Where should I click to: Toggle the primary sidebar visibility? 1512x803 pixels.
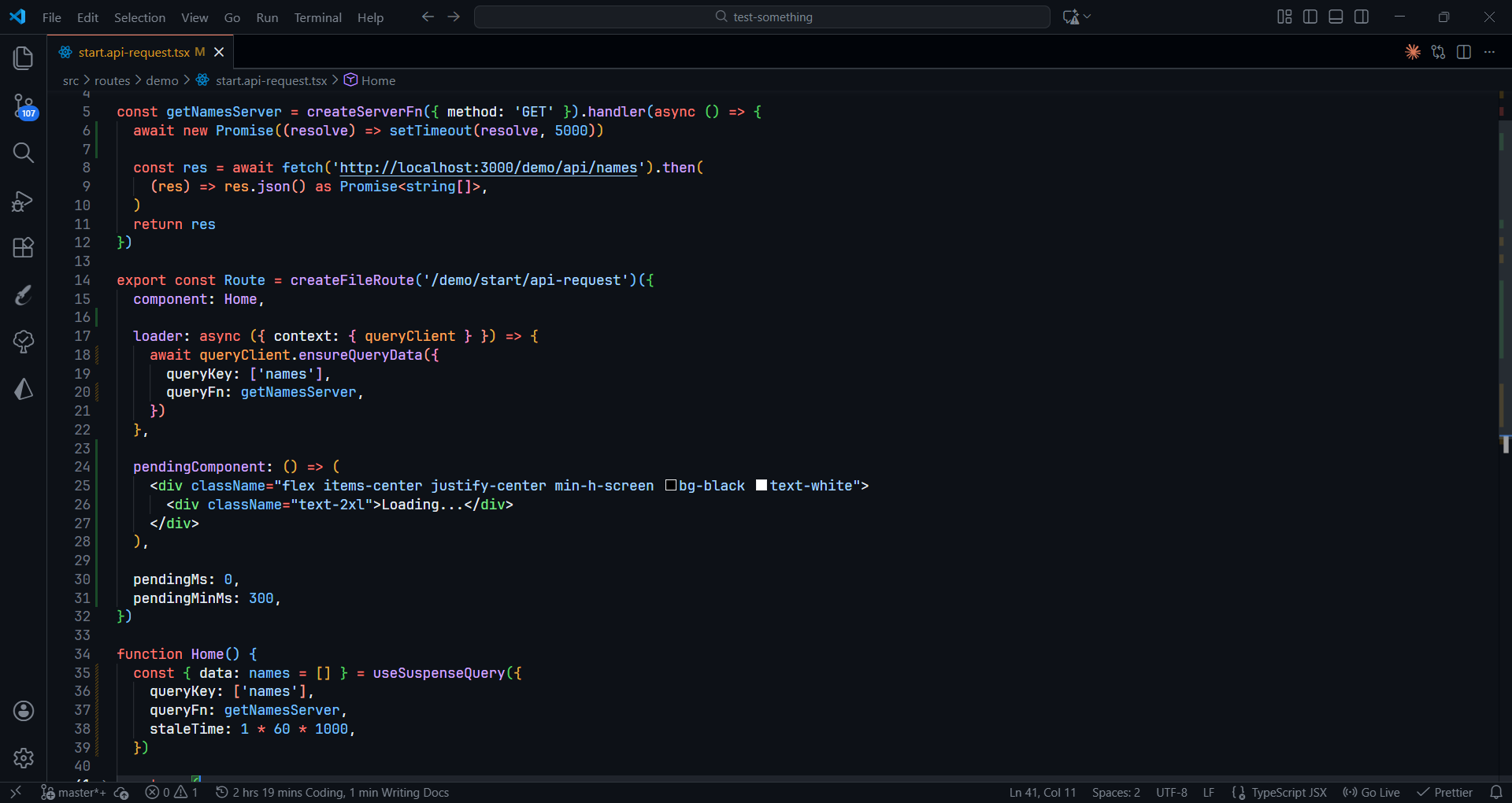click(1309, 16)
